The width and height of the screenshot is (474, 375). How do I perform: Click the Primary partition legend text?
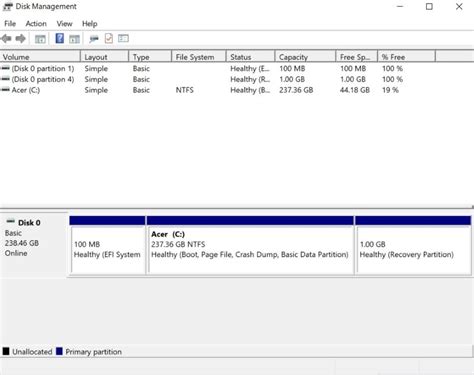coord(94,352)
